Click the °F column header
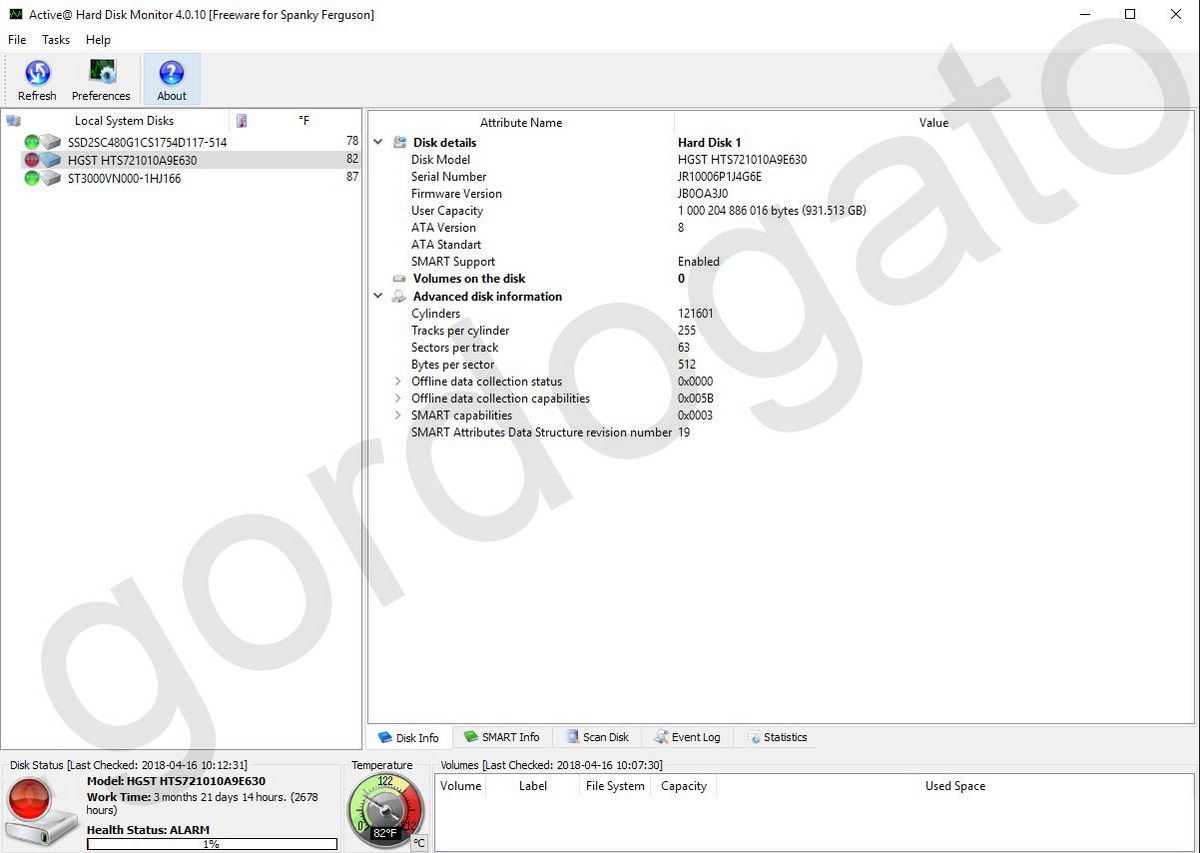This screenshot has width=1200, height=853. point(303,119)
